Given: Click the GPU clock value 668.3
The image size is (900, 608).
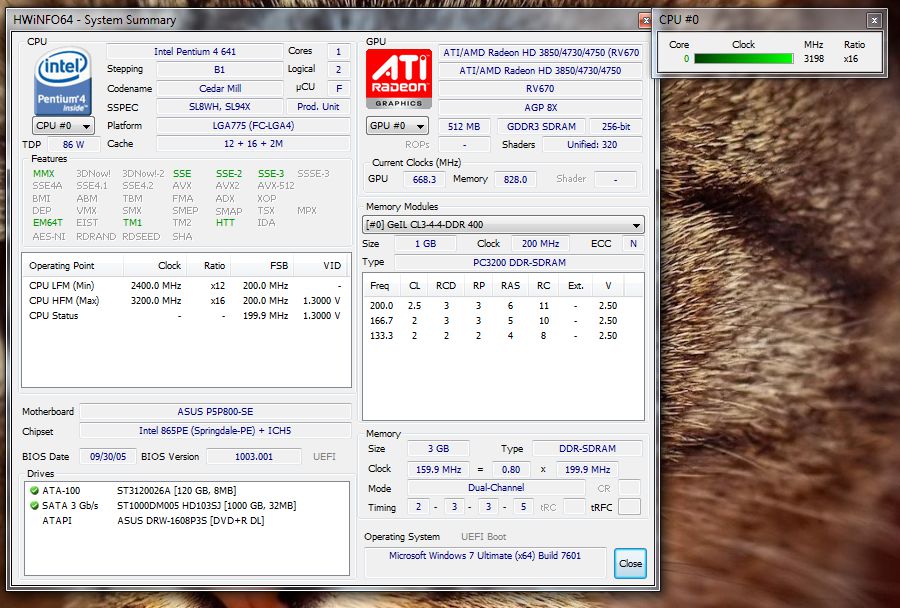Looking at the screenshot, I should [x=424, y=179].
